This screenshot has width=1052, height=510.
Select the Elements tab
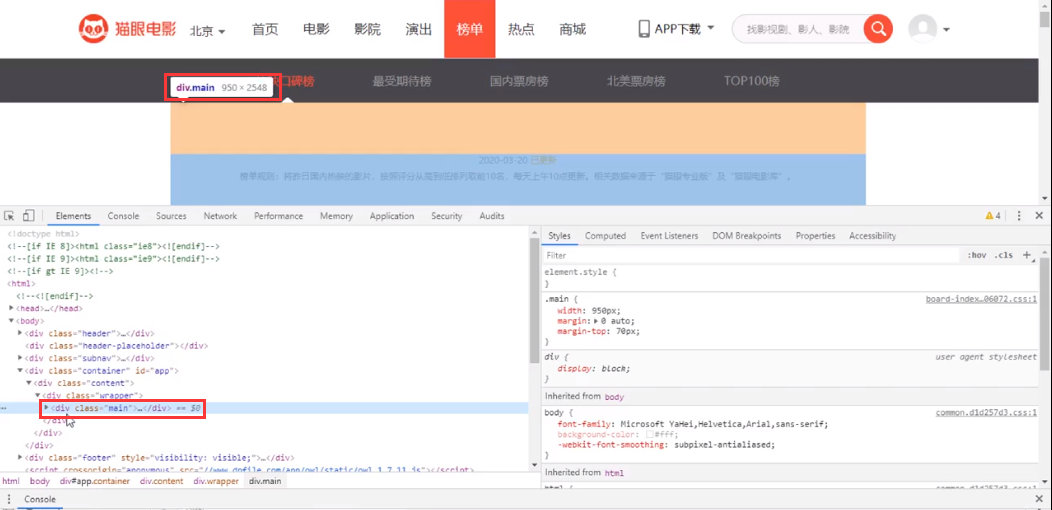coord(73,216)
